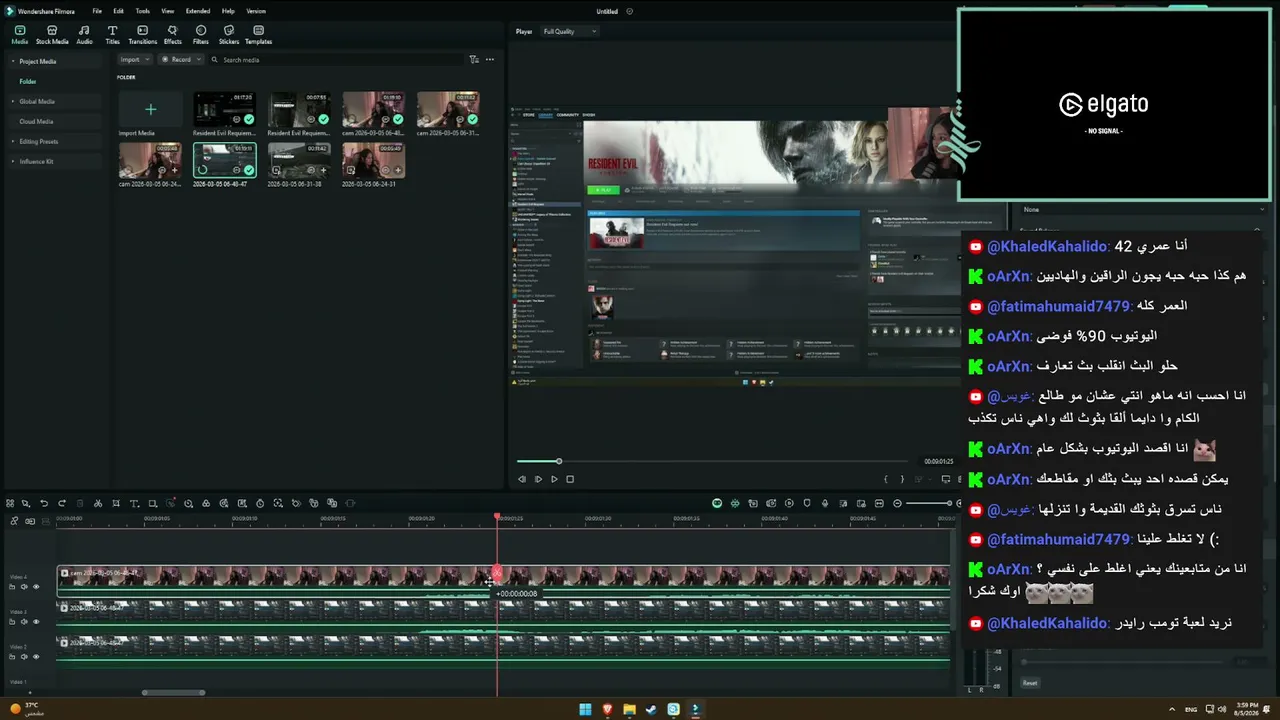Open the Titles panel icon
This screenshot has height=720, width=1280.
point(112,31)
